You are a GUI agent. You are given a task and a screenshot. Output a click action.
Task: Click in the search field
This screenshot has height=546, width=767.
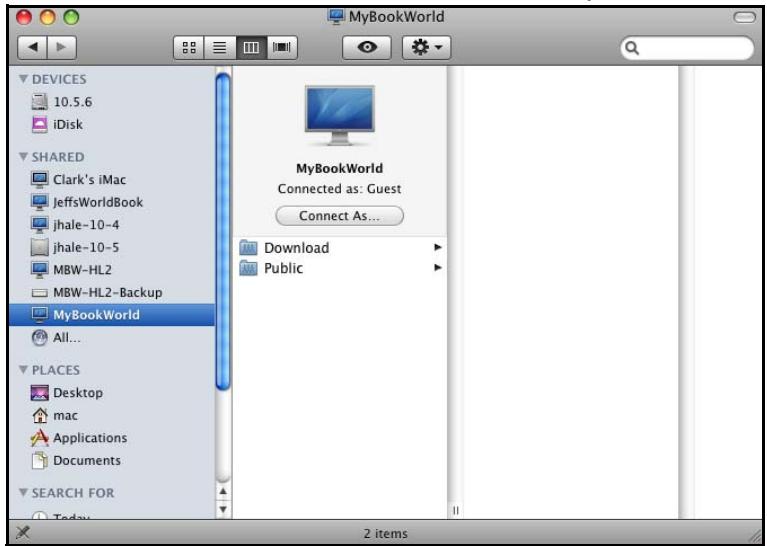pyautogui.click(x=687, y=48)
